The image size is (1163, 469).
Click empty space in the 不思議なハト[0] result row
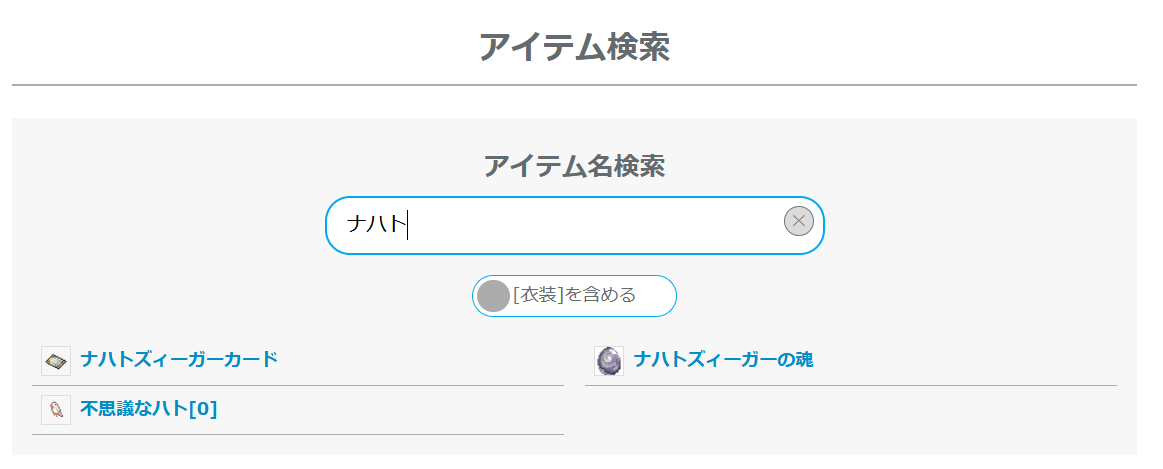pos(390,409)
